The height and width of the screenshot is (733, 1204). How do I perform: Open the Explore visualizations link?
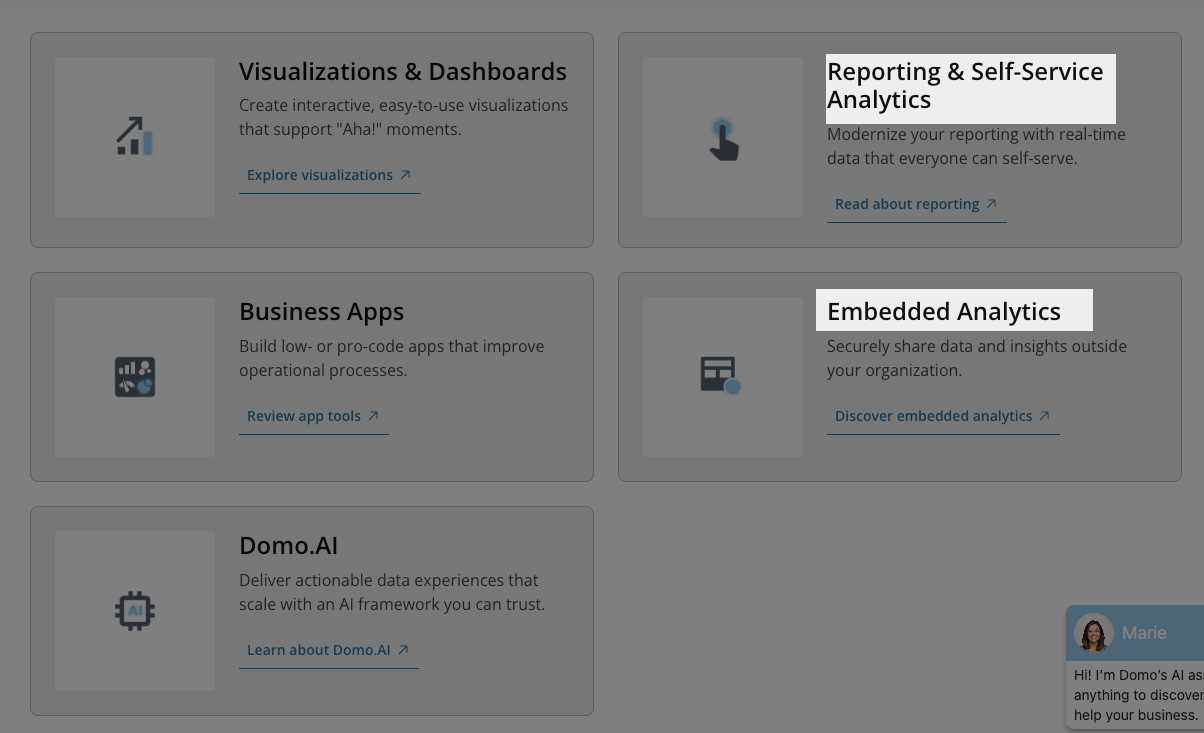[320, 175]
